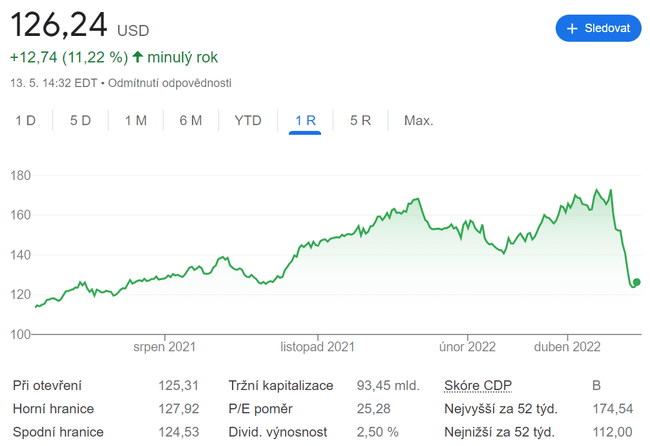
Task: Select the 5 D chart range tab
Action: pos(80,121)
